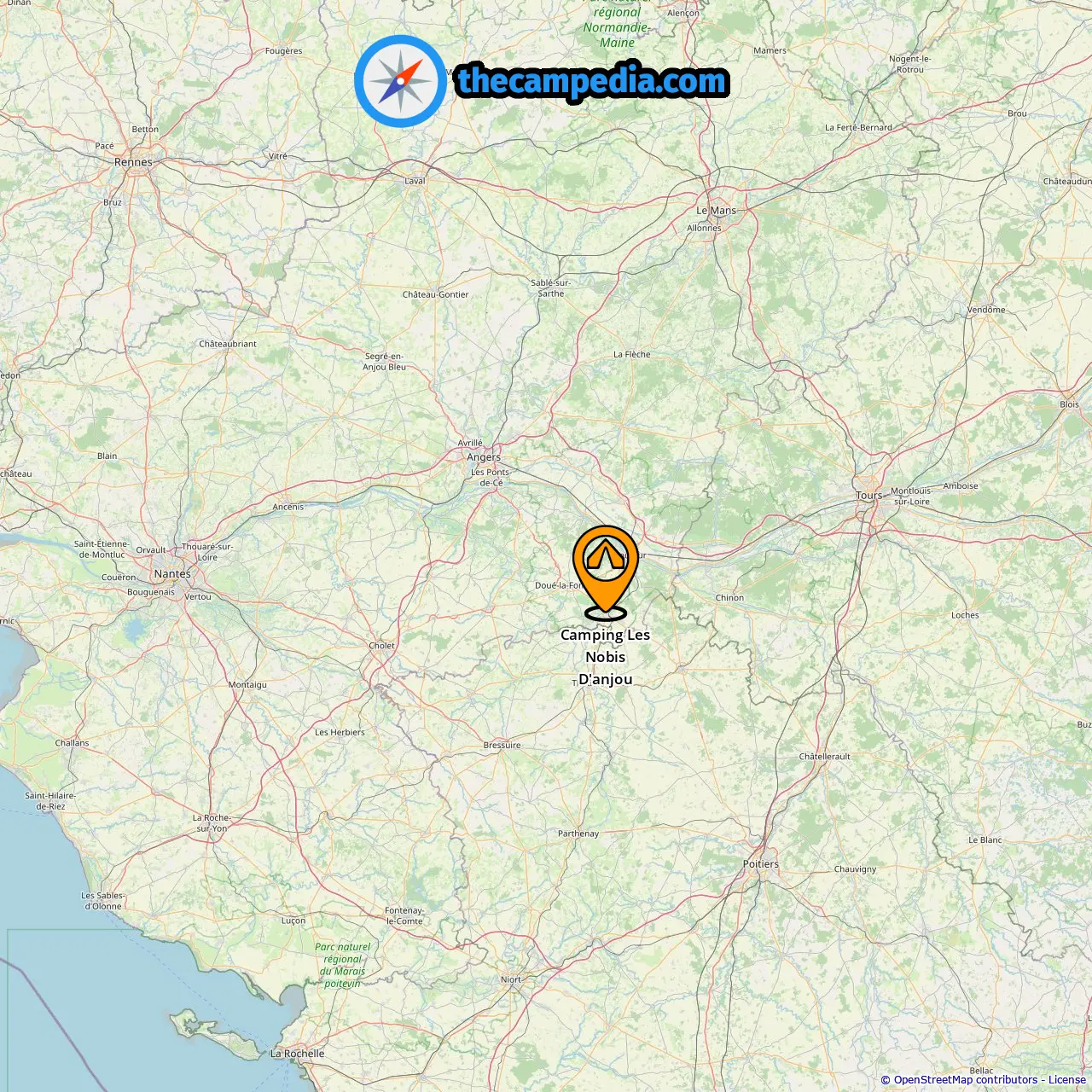Click the Rennes city label
1092x1092 pixels.
[x=133, y=162]
